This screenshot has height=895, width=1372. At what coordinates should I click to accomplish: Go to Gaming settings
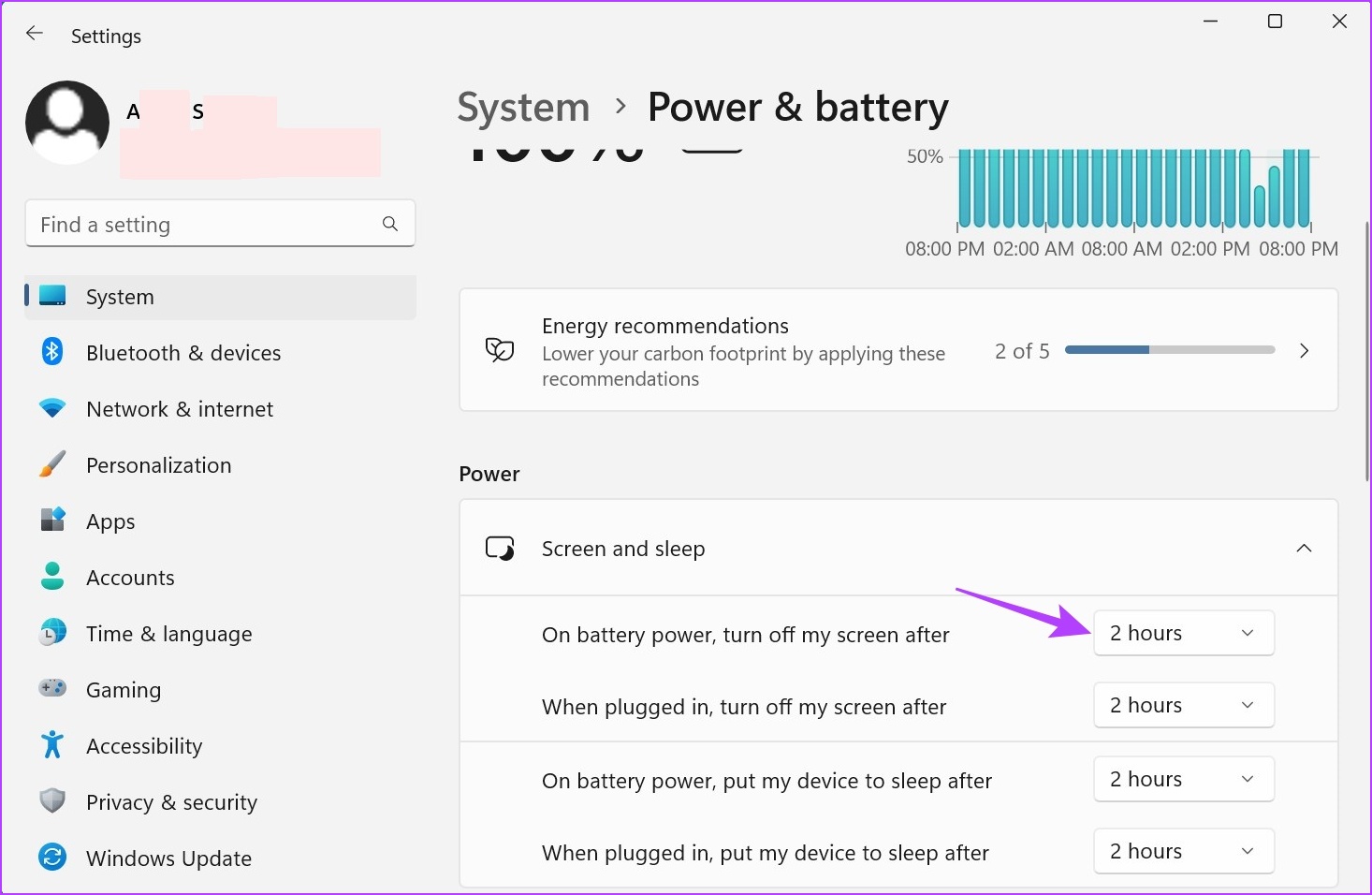[x=220, y=690]
